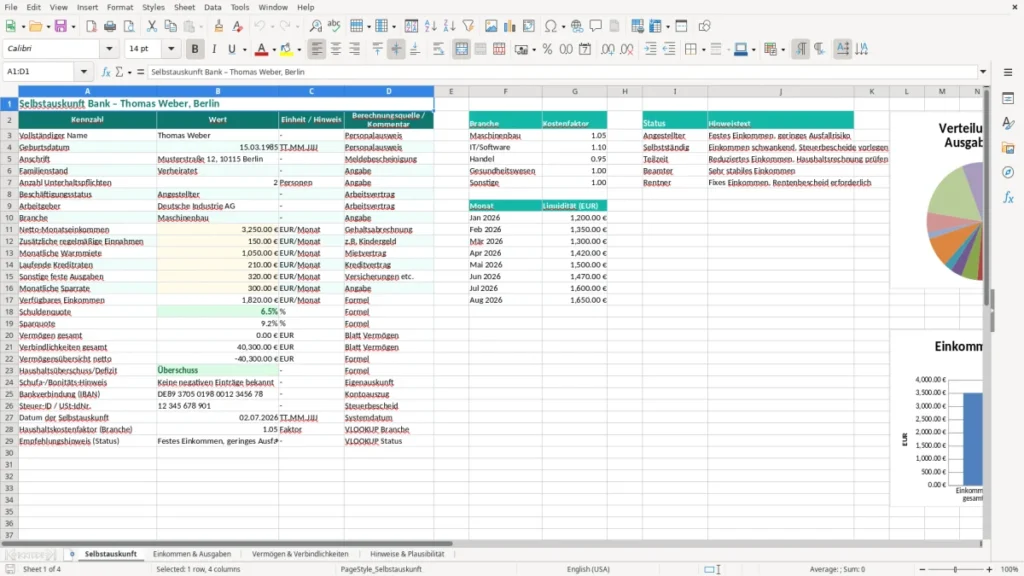1024x576 pixels.
Task: Toggle Align Right
Action: [355, 49]
